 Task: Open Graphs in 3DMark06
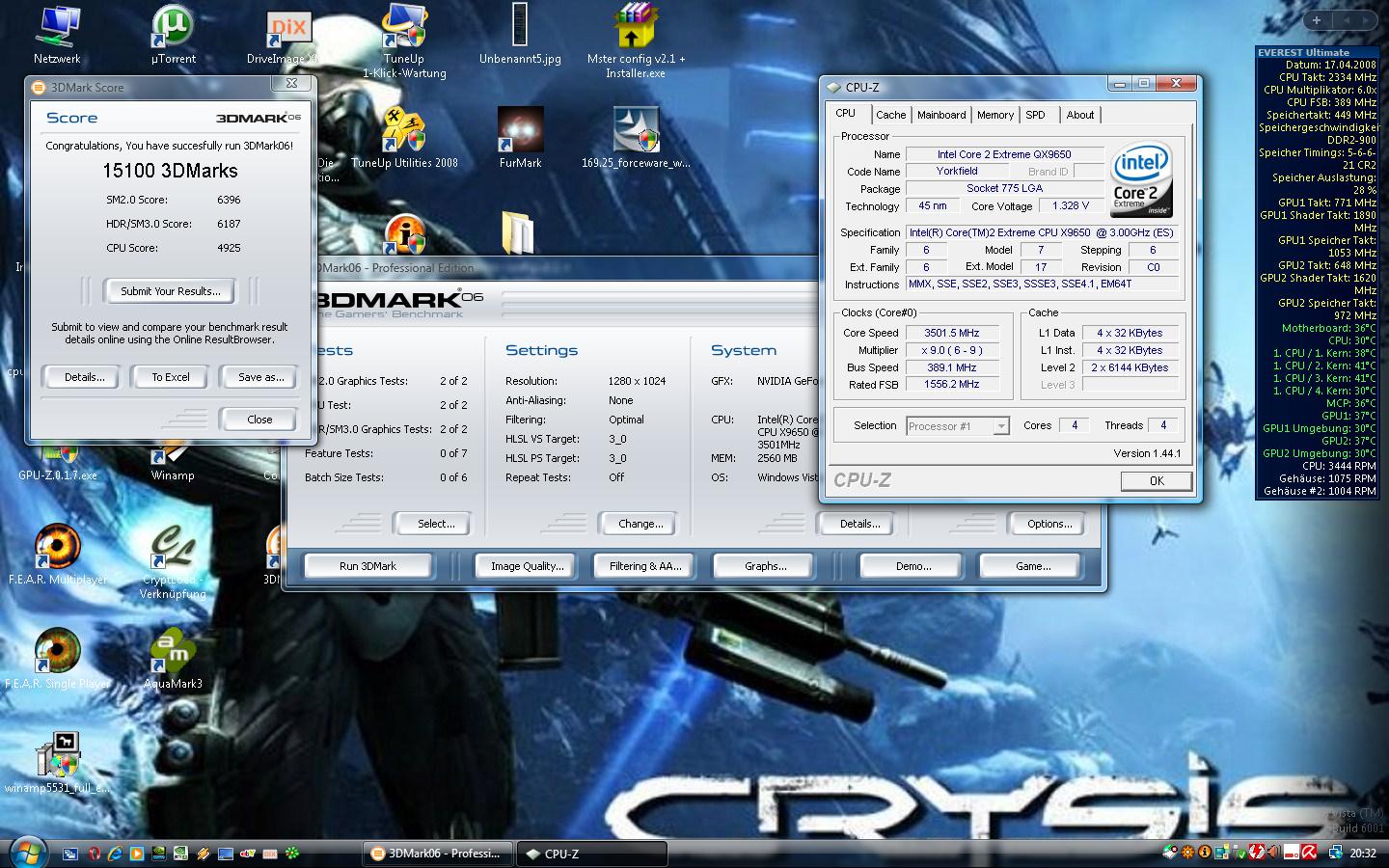pyautogui.click(x=765, y=566)
